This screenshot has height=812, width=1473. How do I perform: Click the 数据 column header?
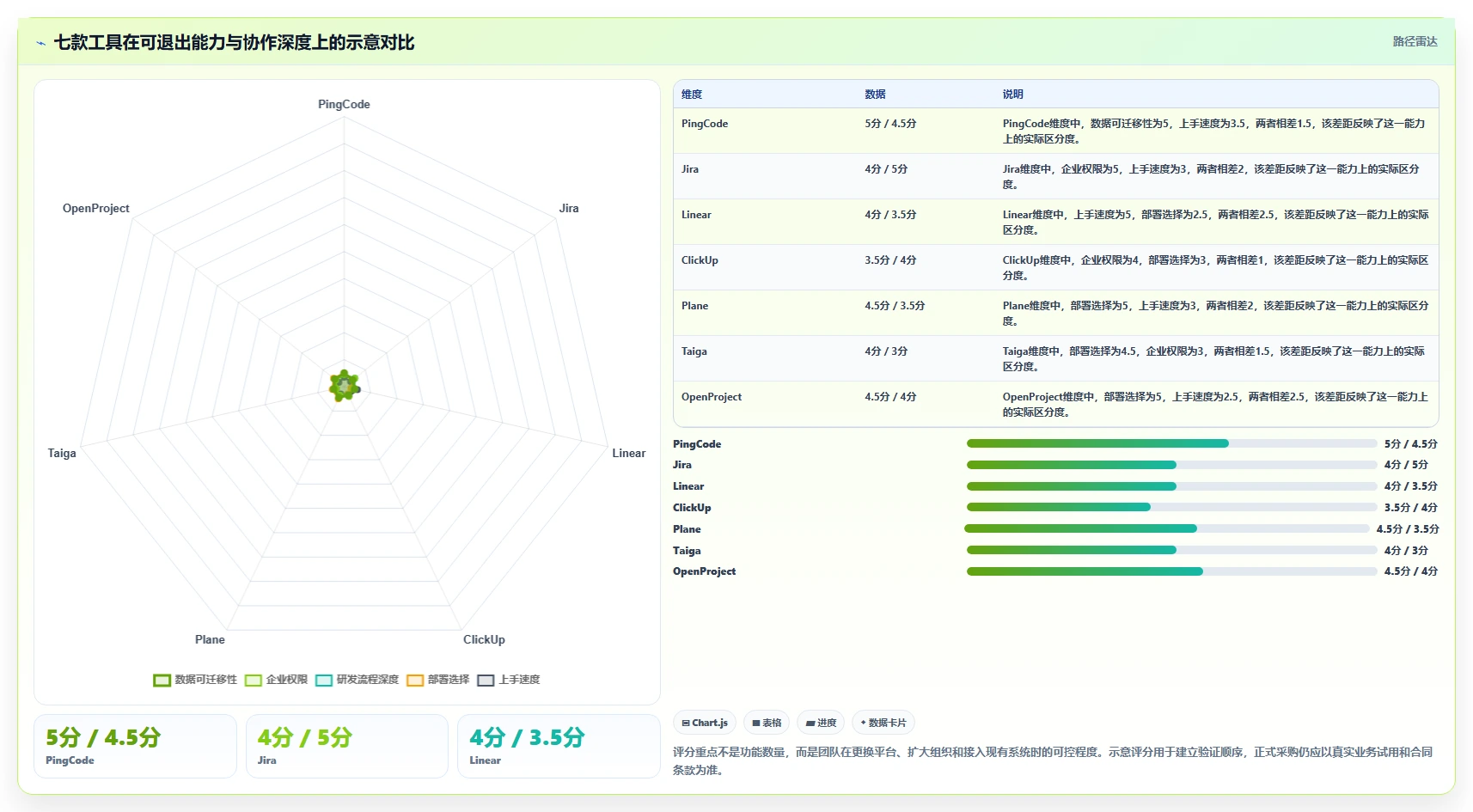click(x=875, y=95)
